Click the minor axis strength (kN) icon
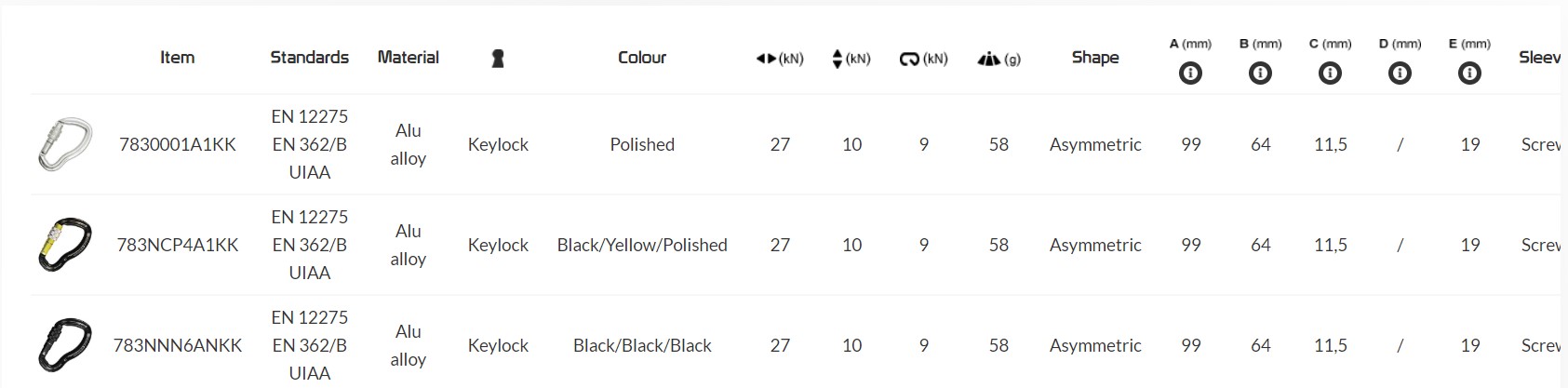This screenshot has height=388, width=1568. click(837, 59)
